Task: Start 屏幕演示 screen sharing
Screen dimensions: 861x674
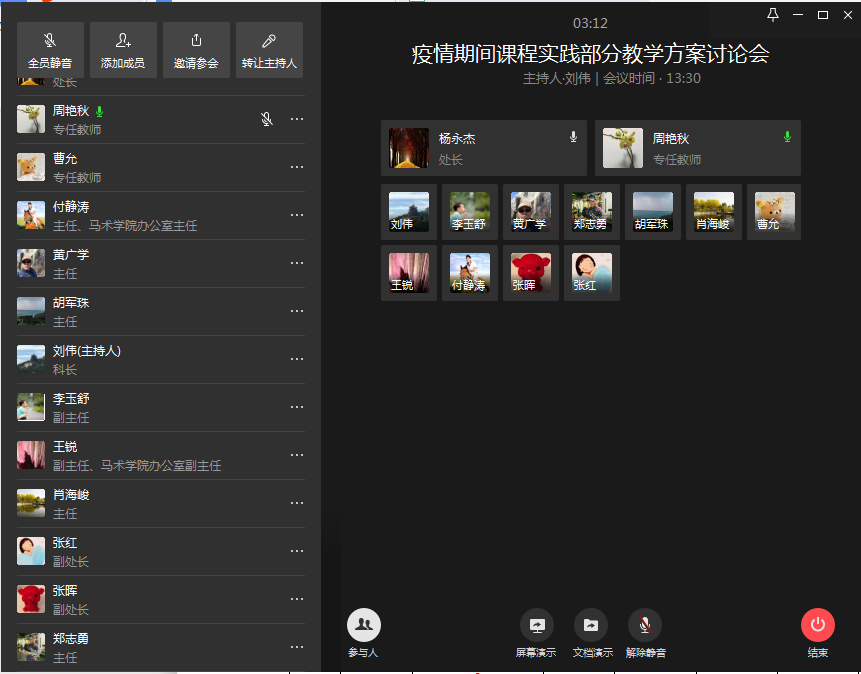Action: point(536,625)
